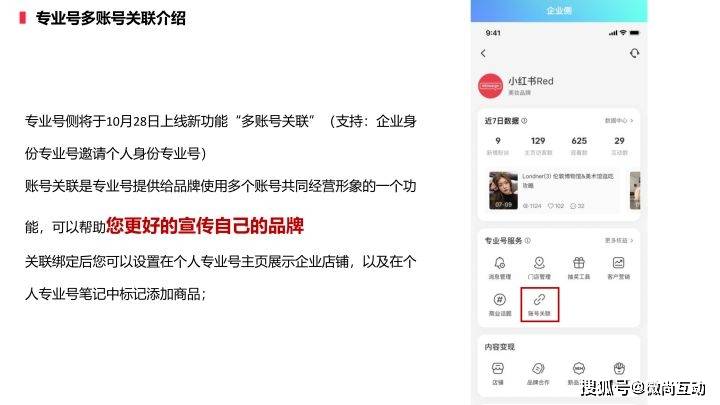Select the 企业侧 tab header

[x=559, y=11]
